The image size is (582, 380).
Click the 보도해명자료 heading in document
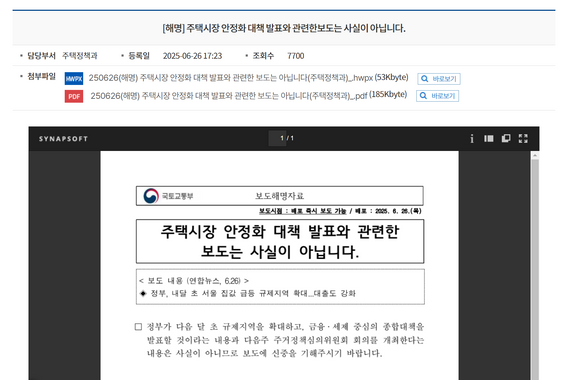279,196
